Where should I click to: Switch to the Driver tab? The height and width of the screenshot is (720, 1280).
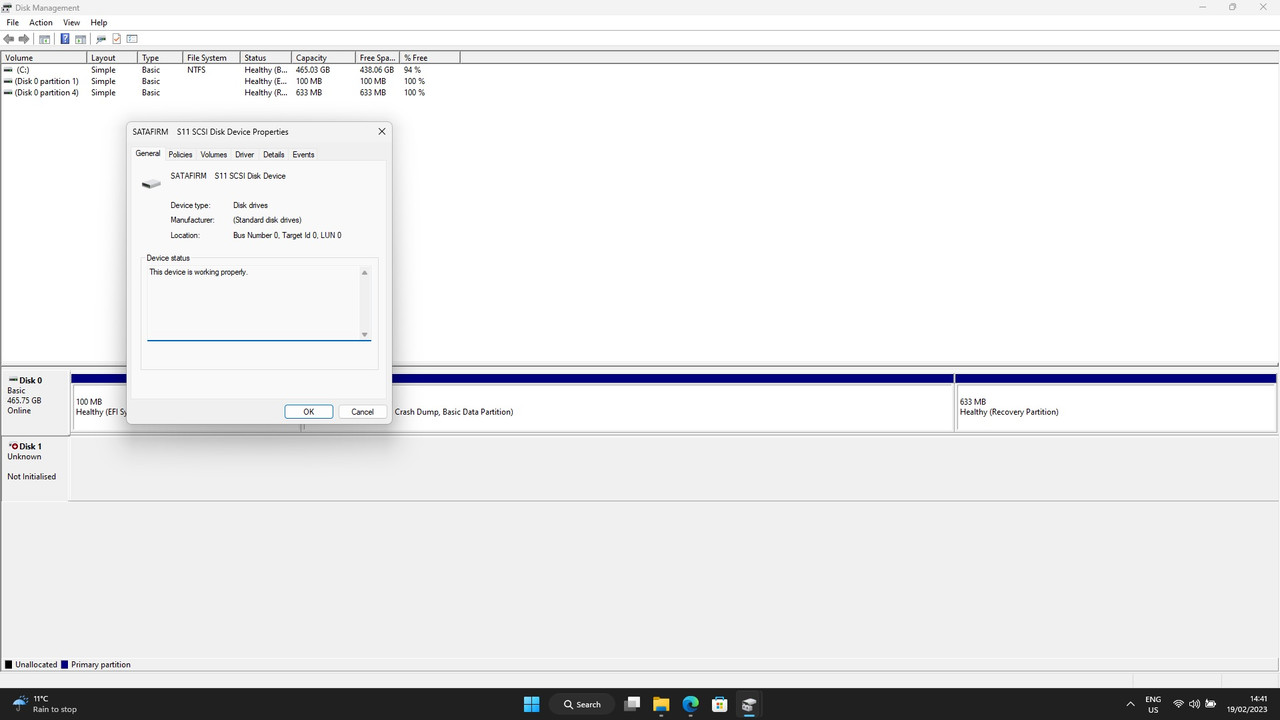point(244,154)
